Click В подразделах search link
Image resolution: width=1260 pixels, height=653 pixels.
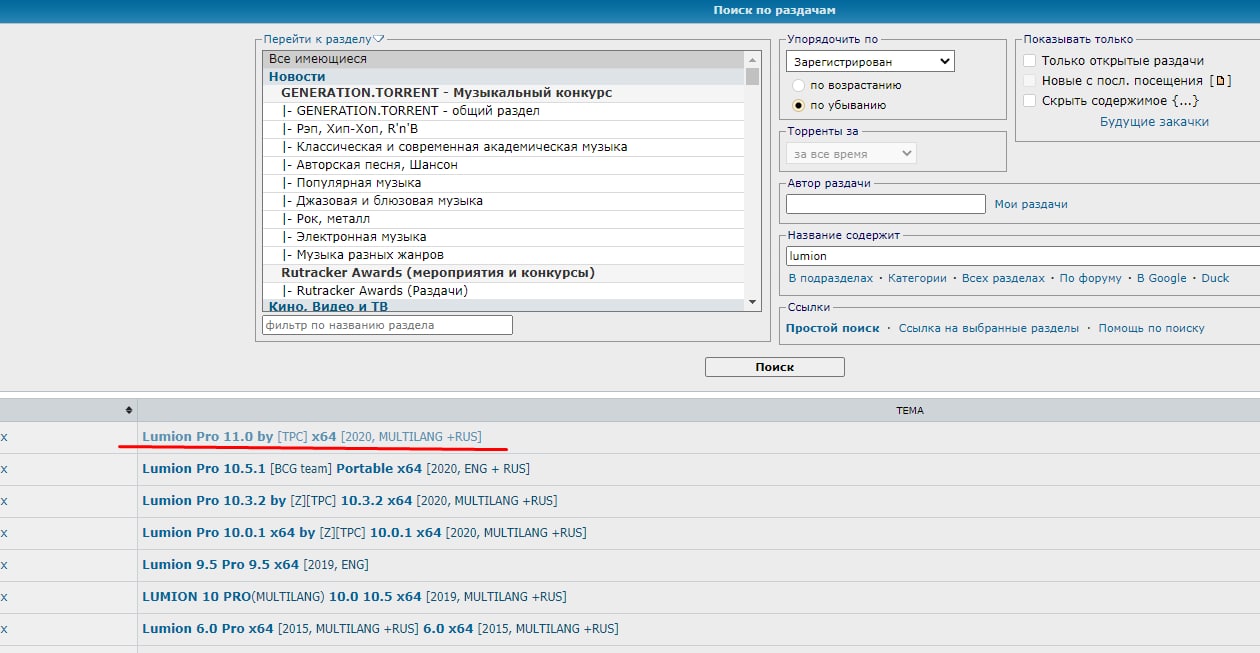[831, 278]
